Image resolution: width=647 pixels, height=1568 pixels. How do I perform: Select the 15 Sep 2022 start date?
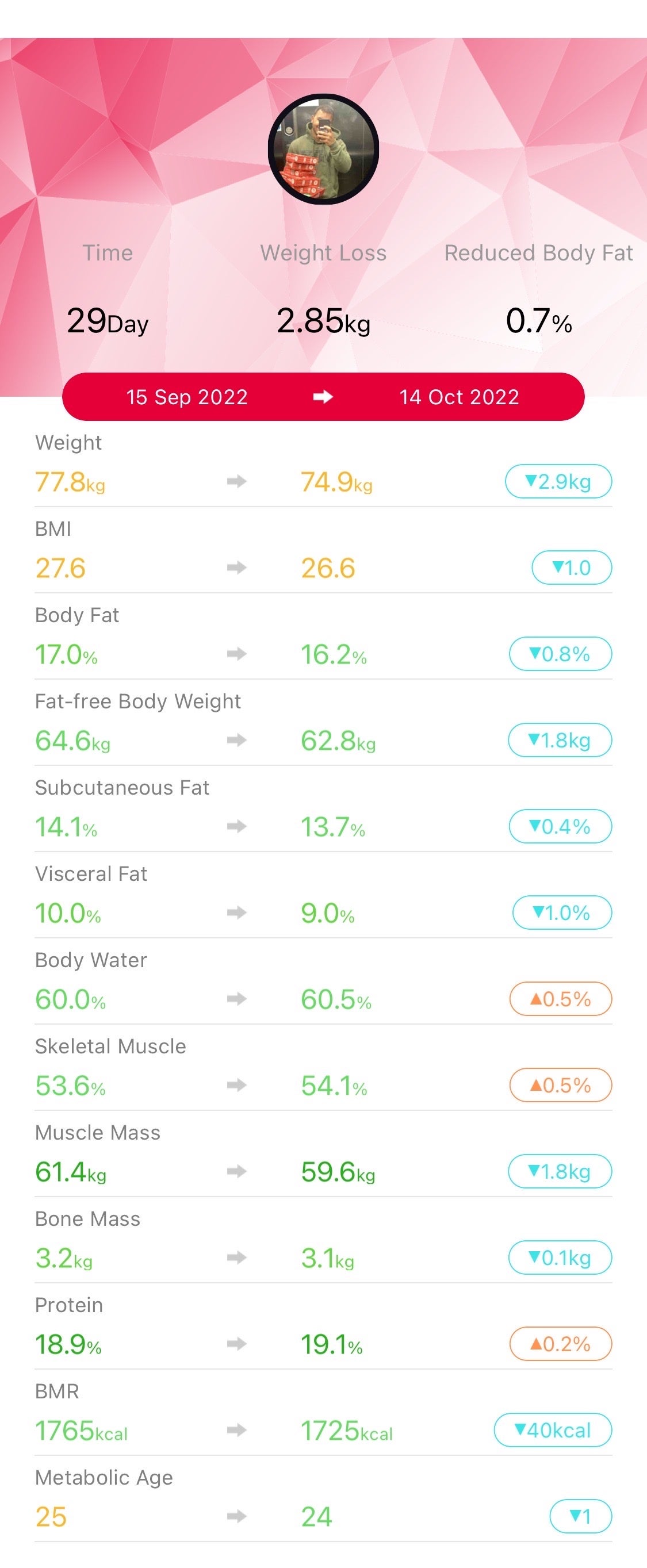pyautogui.click(x=187, y=397)
